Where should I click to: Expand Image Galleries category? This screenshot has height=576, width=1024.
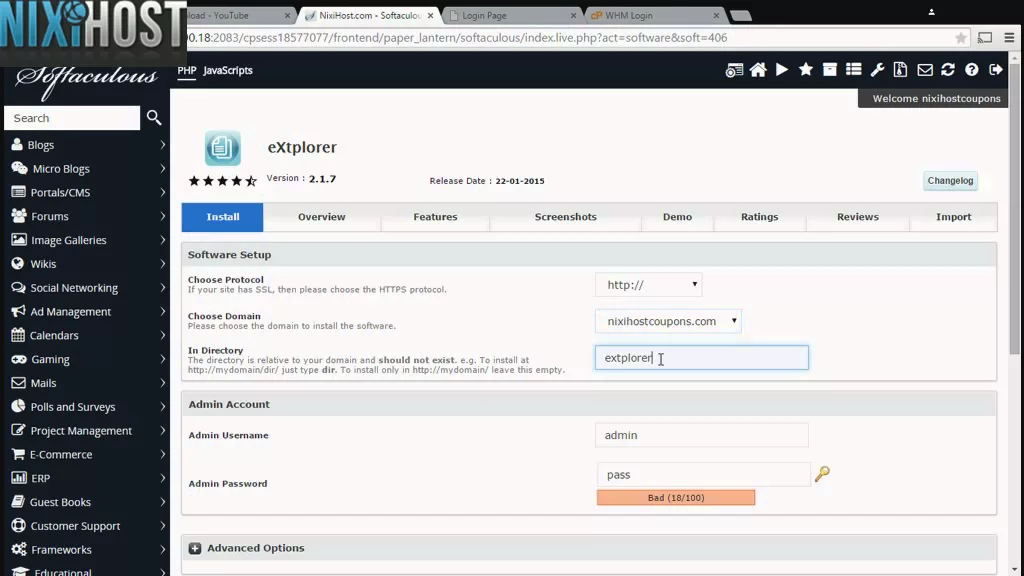[88, 240]
